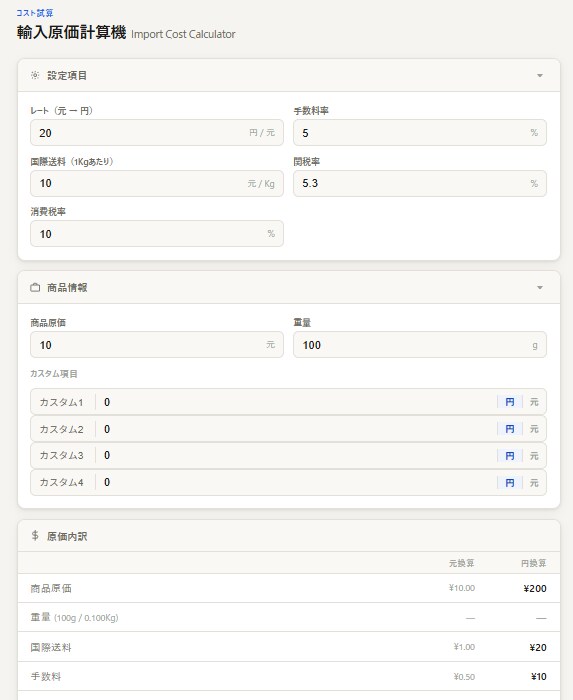Click the カスタム2 value field
The height and width of the screenshot is (700, 573).
296,429
